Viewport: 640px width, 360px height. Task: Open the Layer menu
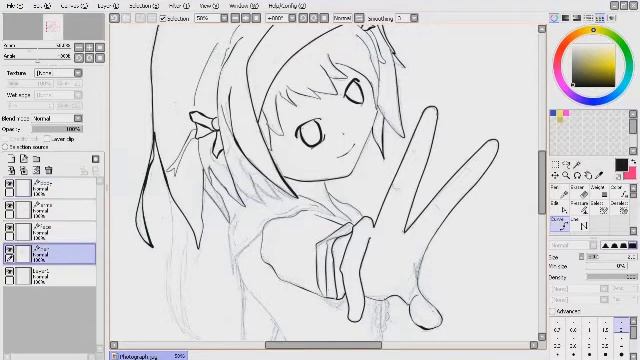coord(108,6)
